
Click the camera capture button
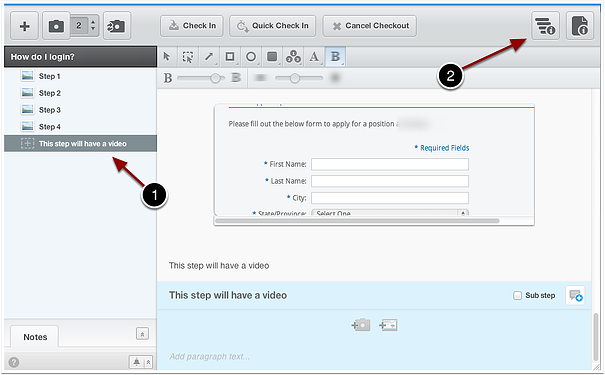[56, 26]
